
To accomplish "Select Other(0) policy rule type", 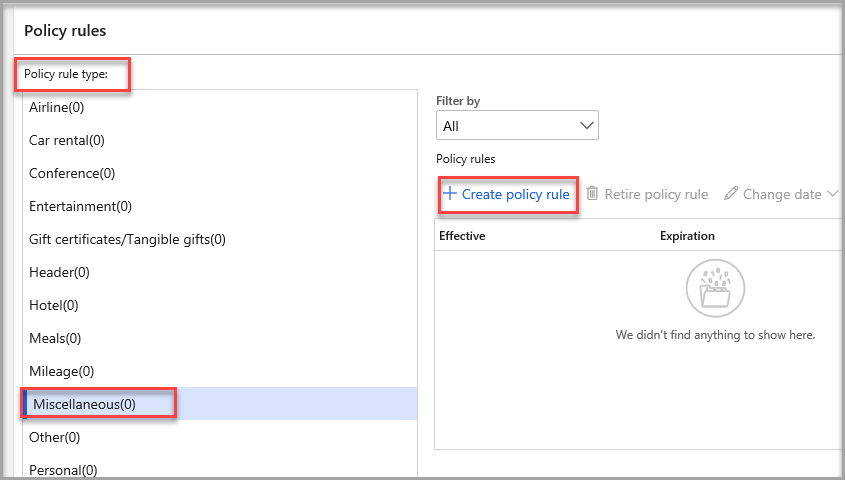I will point(220,437).
